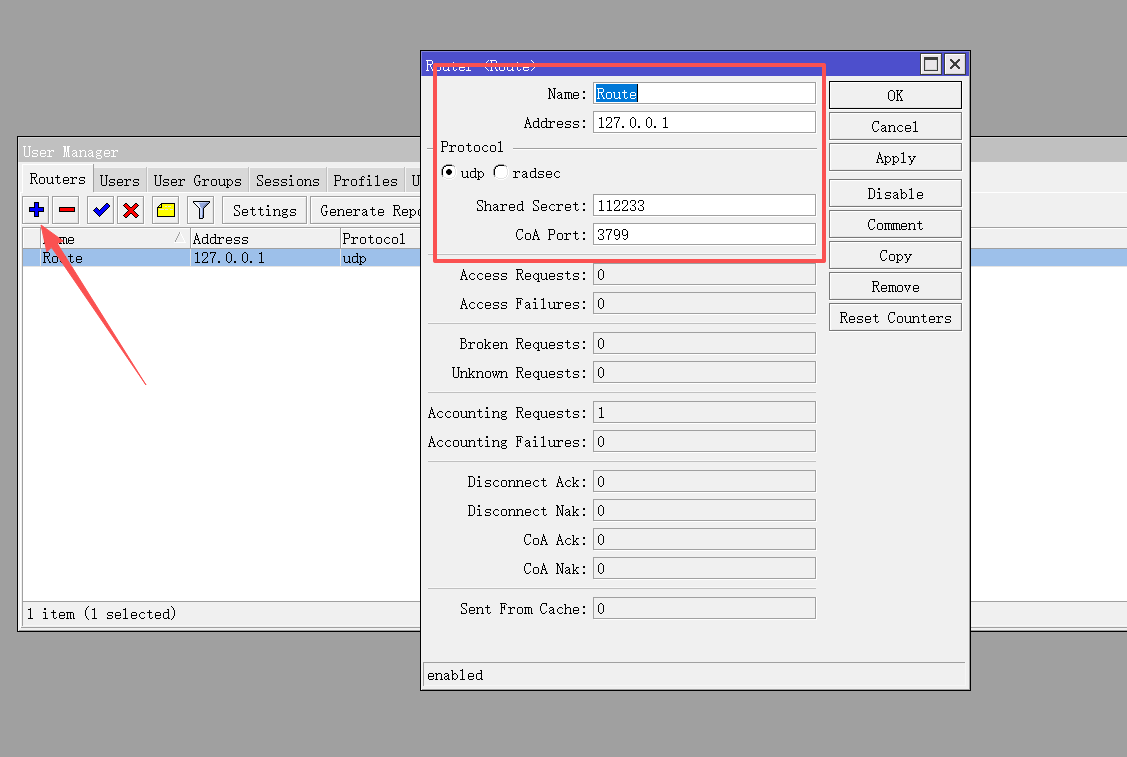
Task: Click the Apply button
Action: coord(895,158)
